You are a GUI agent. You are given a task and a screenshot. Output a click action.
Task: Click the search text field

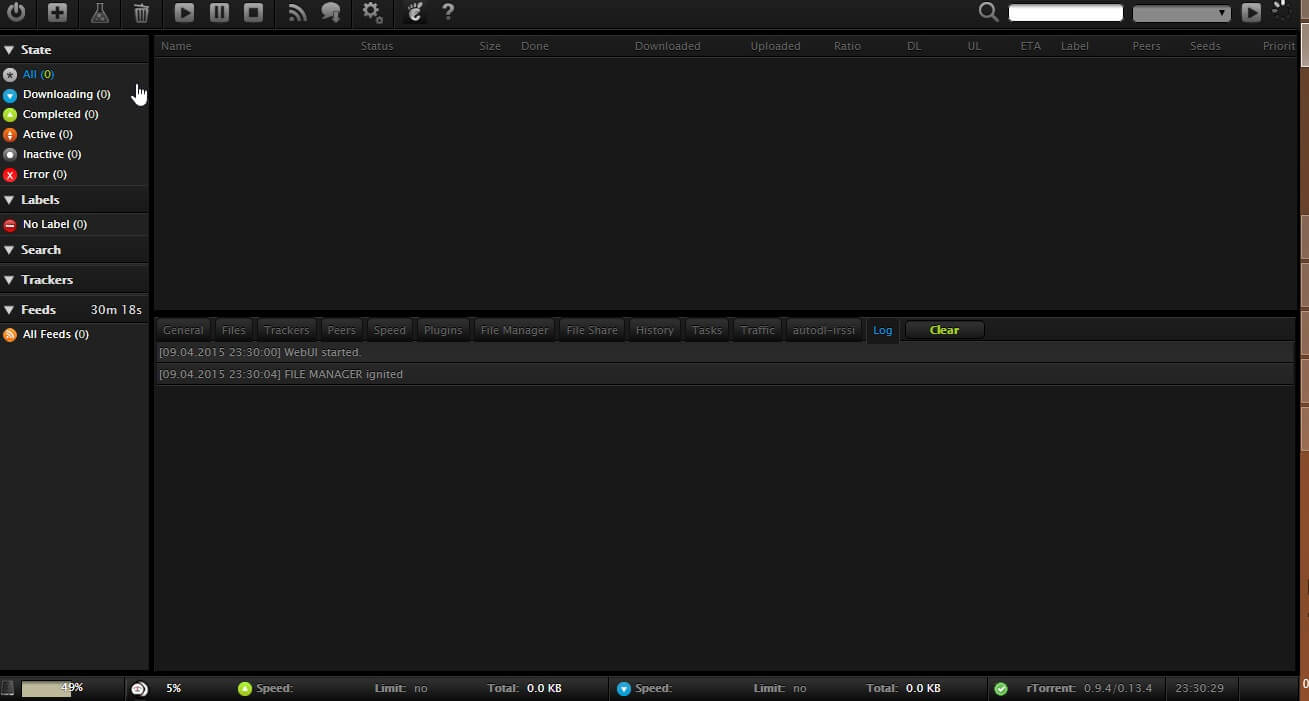(x=1065, y=13)
